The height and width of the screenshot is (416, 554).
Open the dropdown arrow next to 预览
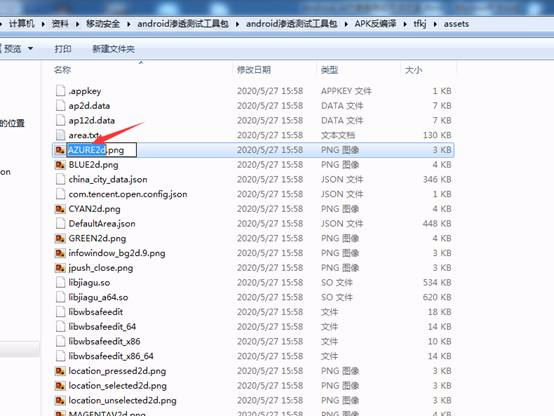click(x=30, y=48)
